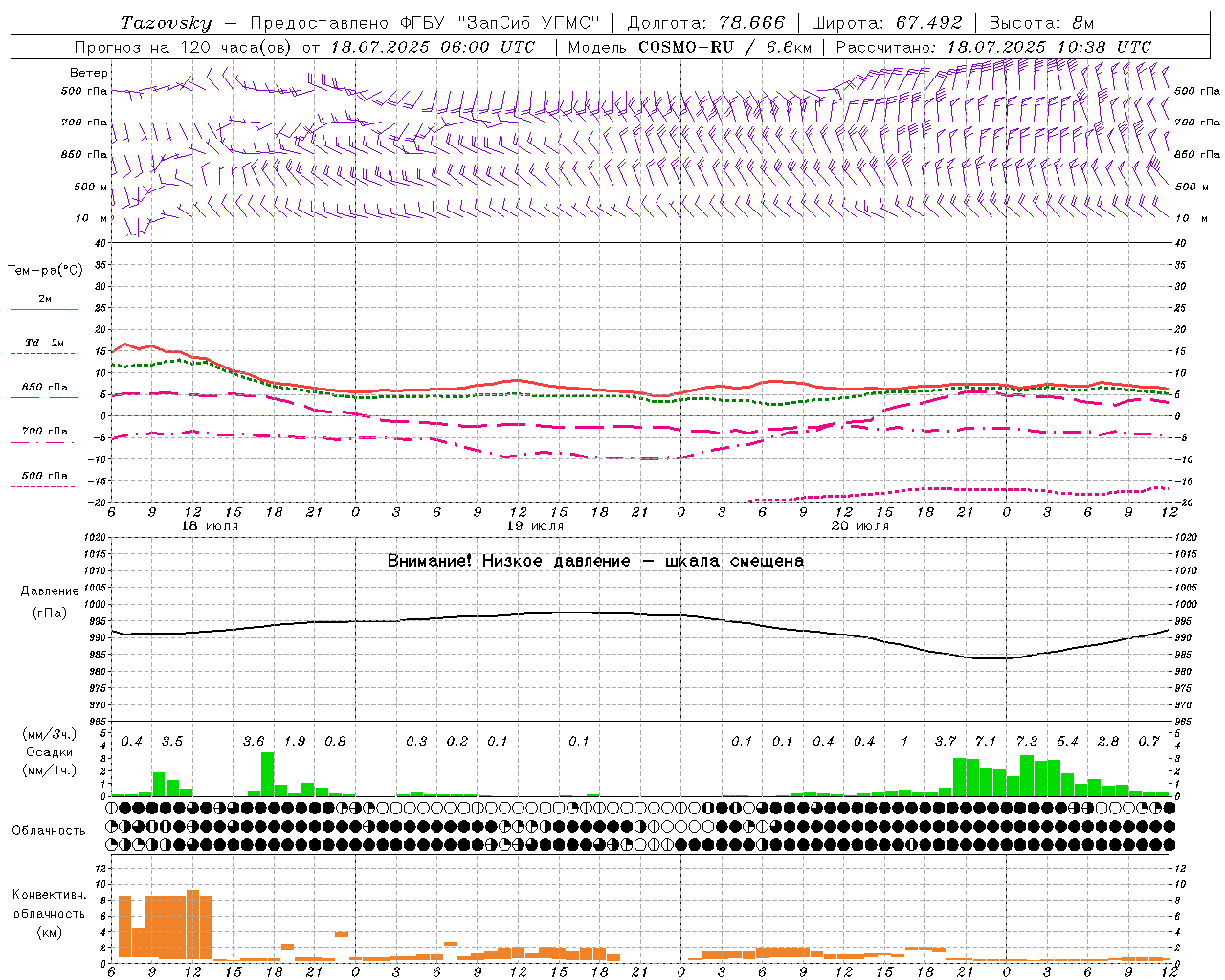Select computed time 18.07.2025 10:38 UTC

[x=1049, y=47]
